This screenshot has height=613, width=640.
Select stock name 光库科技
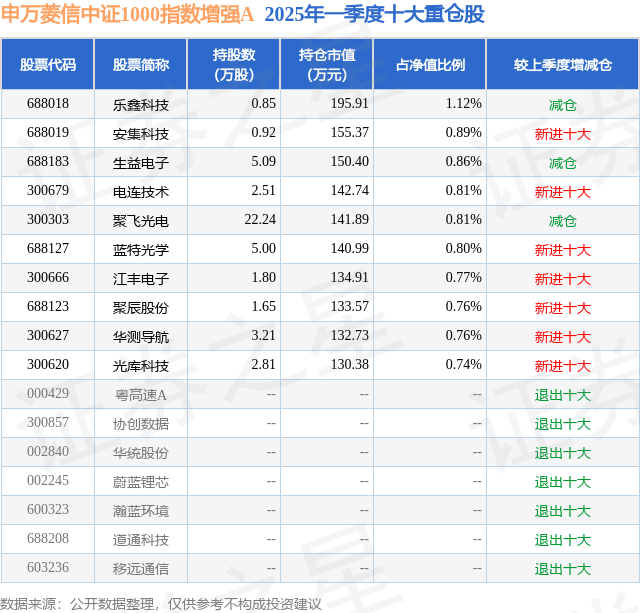141,366
